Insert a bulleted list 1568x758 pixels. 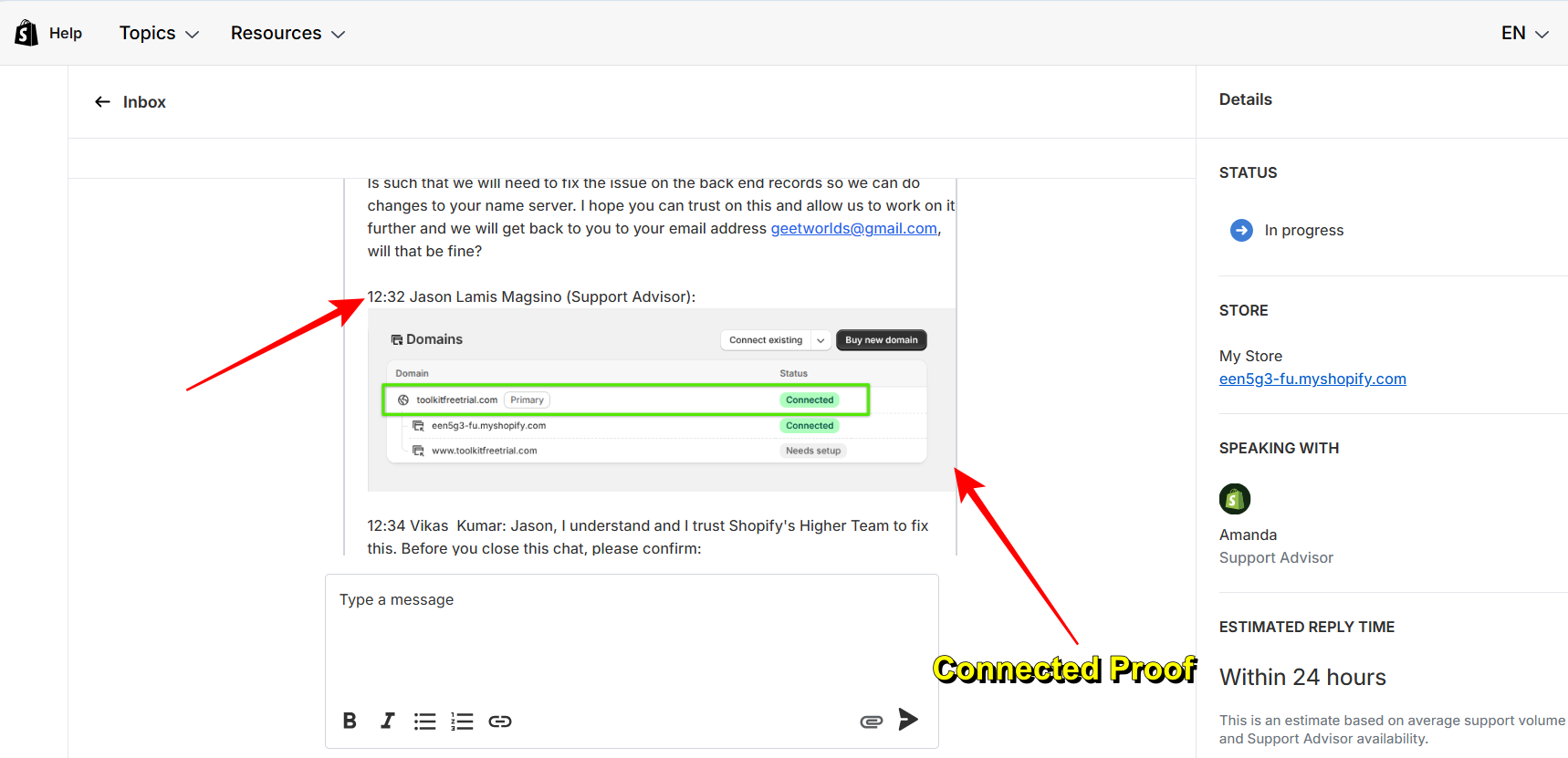tap(424, 722)
